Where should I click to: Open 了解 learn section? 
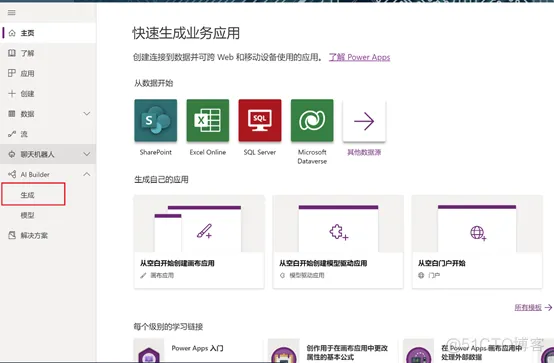[48, 53]
